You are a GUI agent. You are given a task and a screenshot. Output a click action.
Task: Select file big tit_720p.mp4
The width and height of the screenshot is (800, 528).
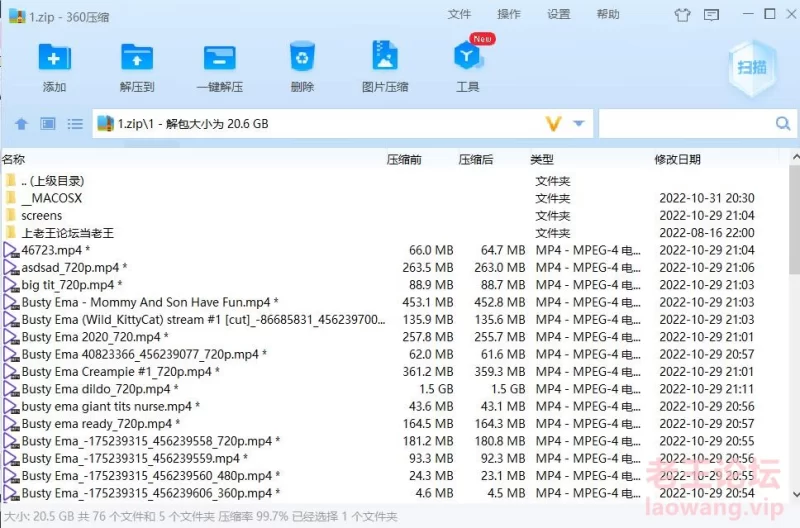pyautogui.click(x=72, y=285)
